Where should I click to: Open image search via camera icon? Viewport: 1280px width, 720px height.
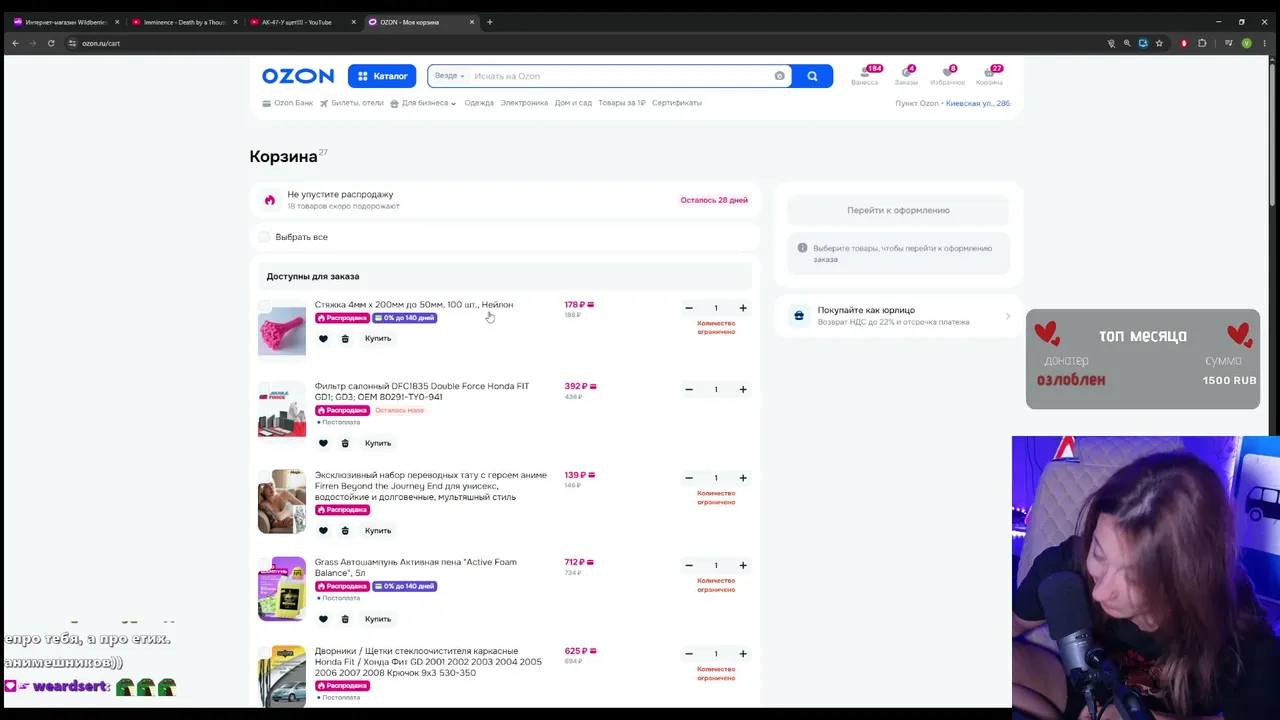click(780, 76)
